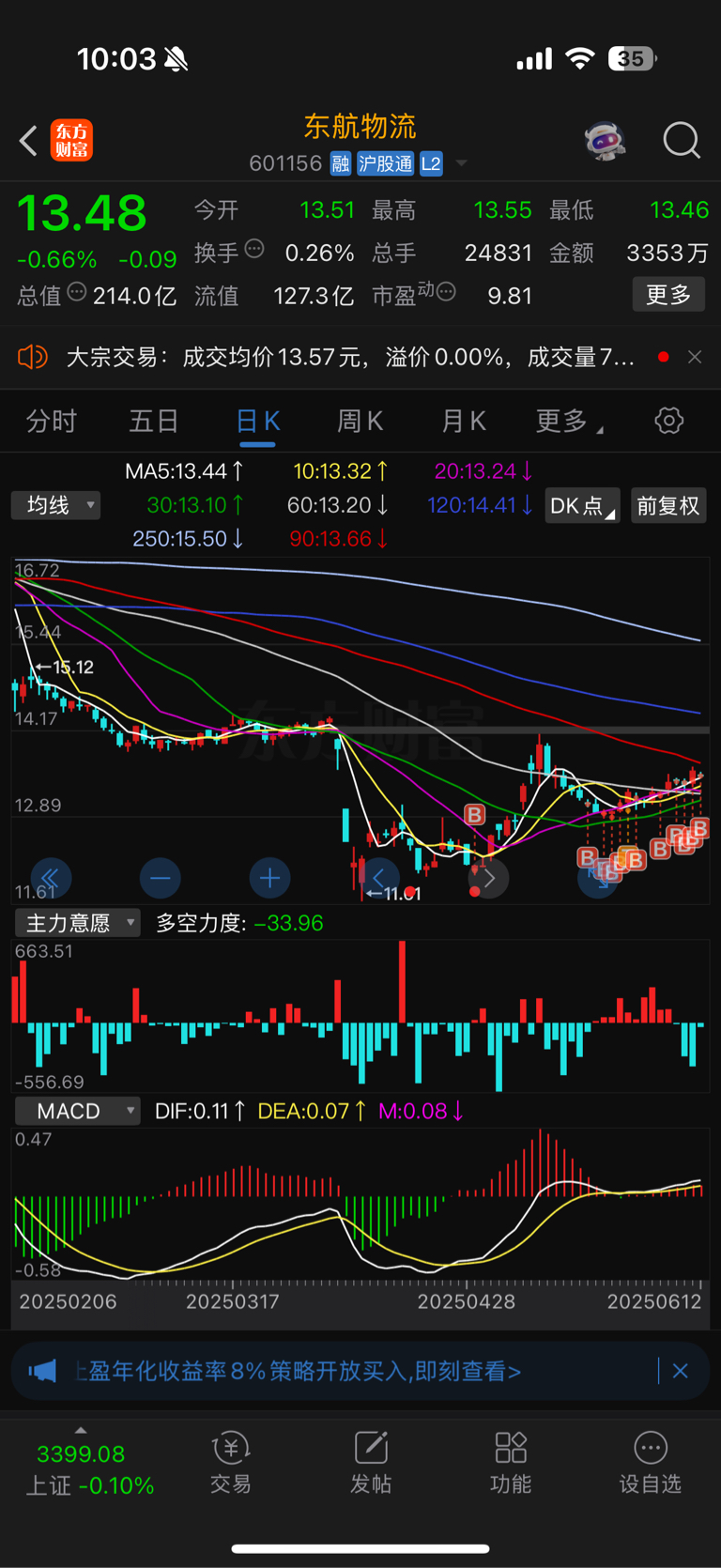The height and width of the screenshot is (1568, 721).
Task: Open chart settings gear icon
Action: point(669,421)
